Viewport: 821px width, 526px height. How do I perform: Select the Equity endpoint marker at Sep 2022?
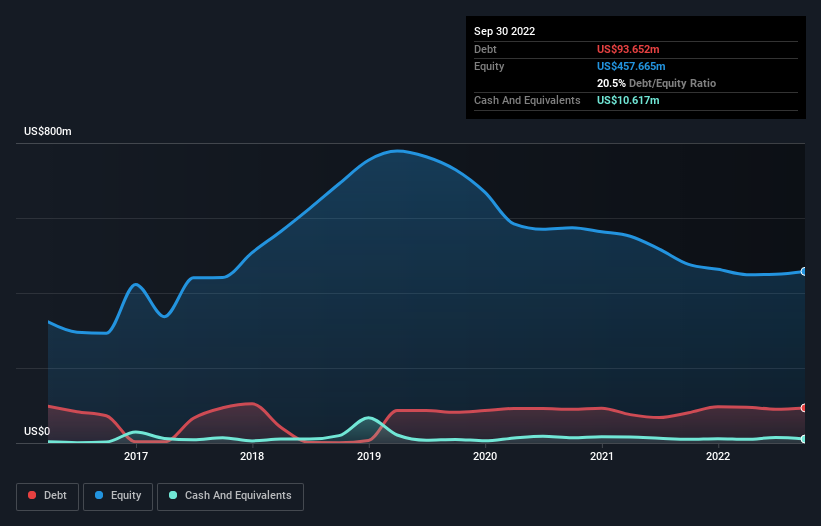(804, 272)
